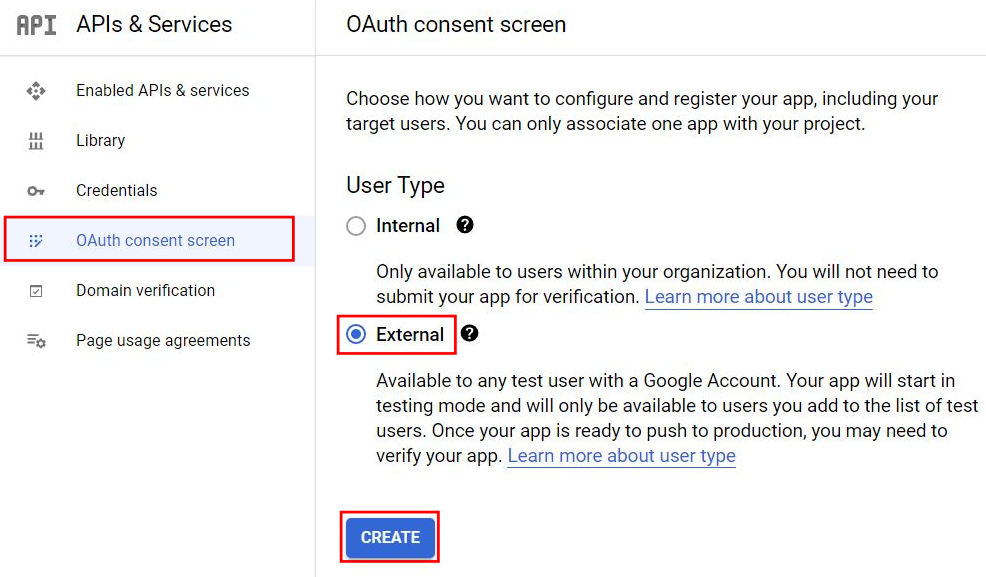The image size is (986, 577).
Task: Open Enabled APIs & services page
Action: (162, 91)
